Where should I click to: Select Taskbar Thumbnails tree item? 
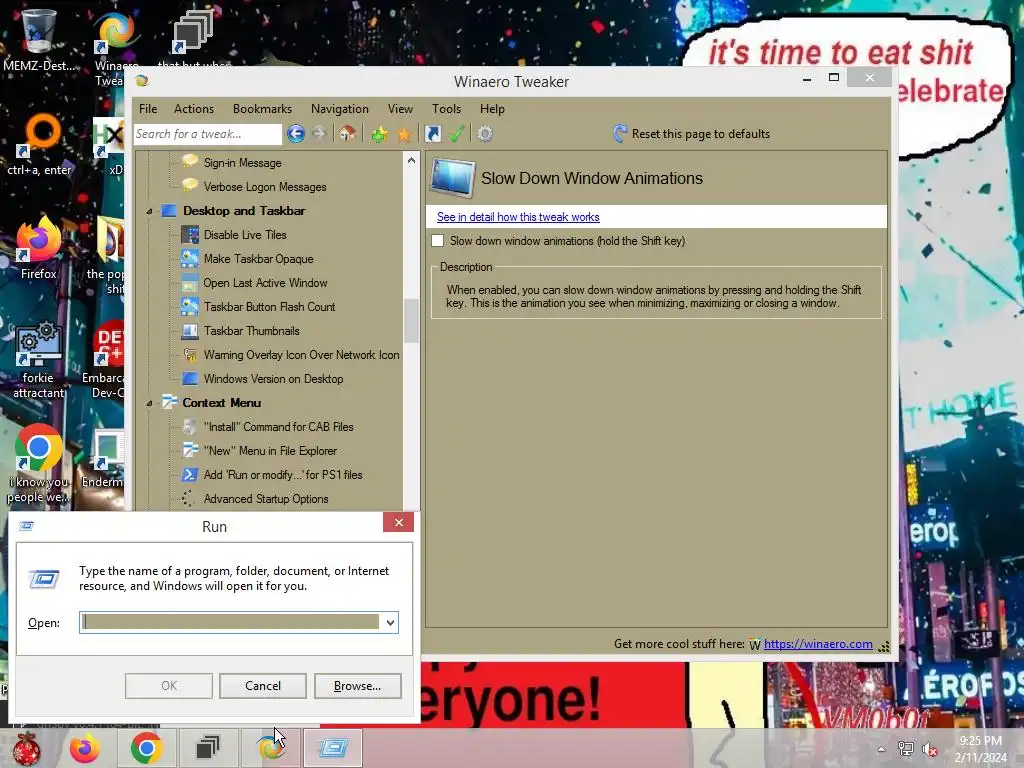tap(251, 331)
